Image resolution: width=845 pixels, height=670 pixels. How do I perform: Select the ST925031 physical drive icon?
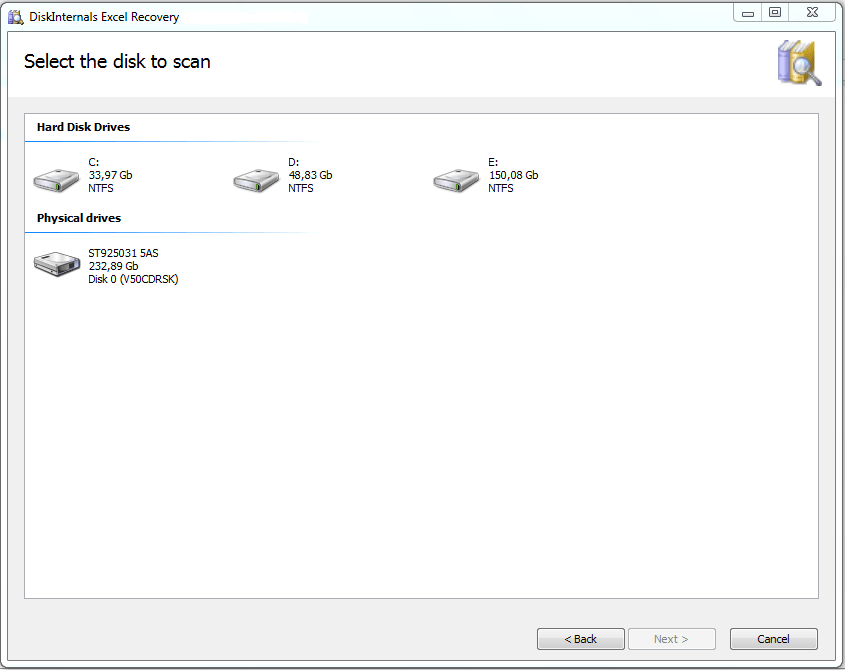(57, 264)
